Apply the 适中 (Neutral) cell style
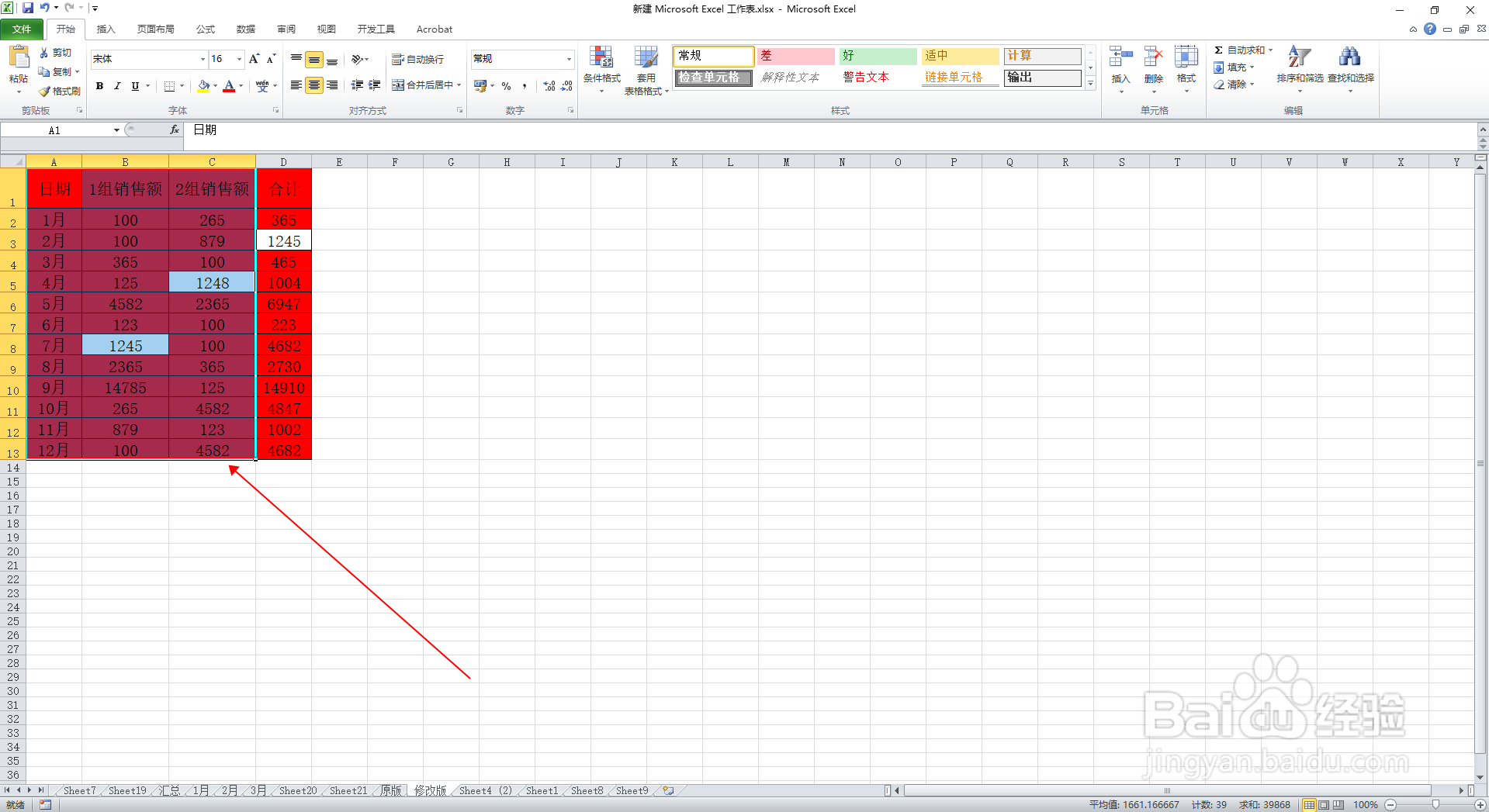 coord(960,56)
